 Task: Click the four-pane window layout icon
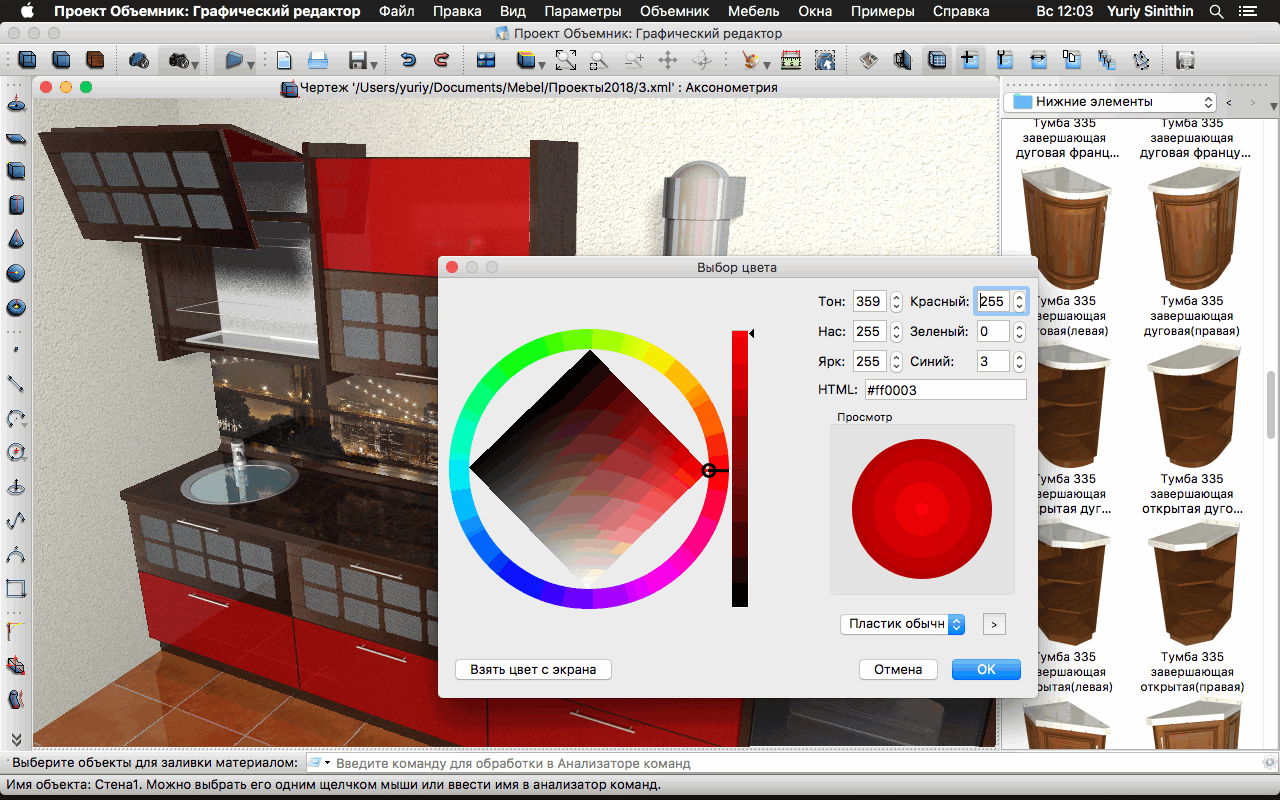pos(486,60)
